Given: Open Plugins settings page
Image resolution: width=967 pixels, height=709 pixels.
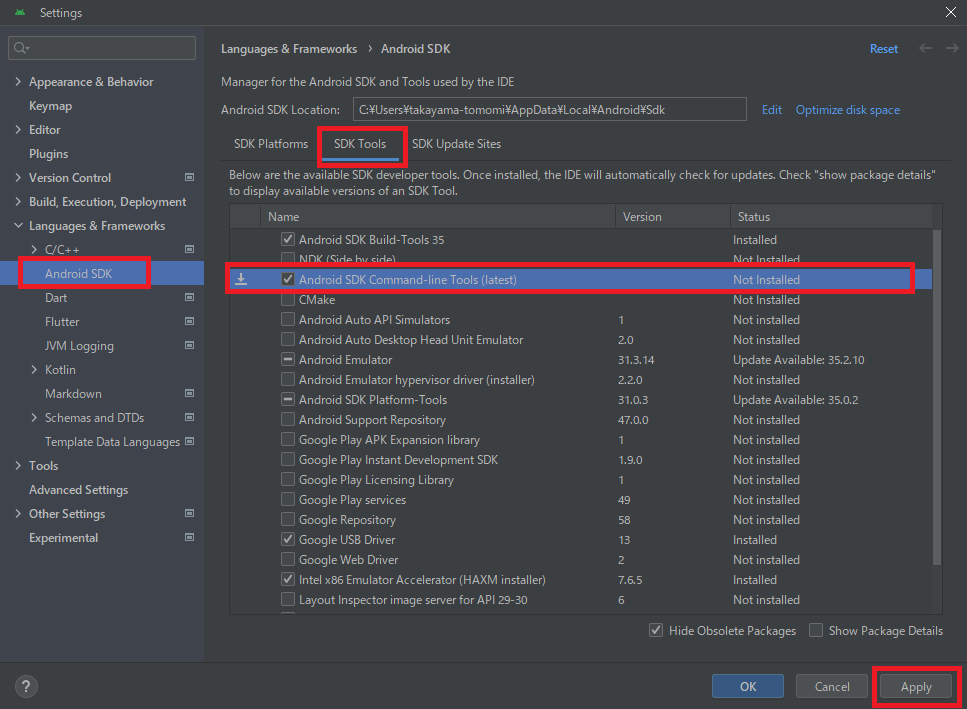Looking at the screenshot, I should click(x=49, y=154).
